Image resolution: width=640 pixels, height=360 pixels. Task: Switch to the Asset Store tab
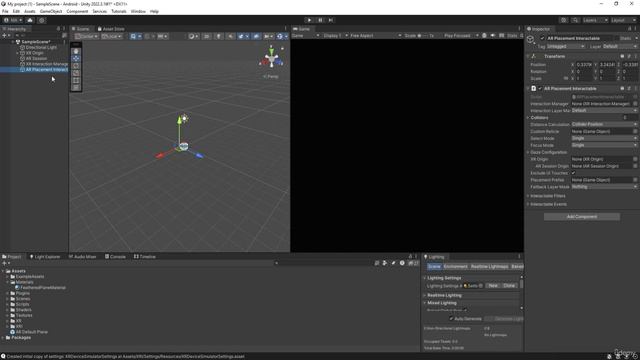click(111, 29)
